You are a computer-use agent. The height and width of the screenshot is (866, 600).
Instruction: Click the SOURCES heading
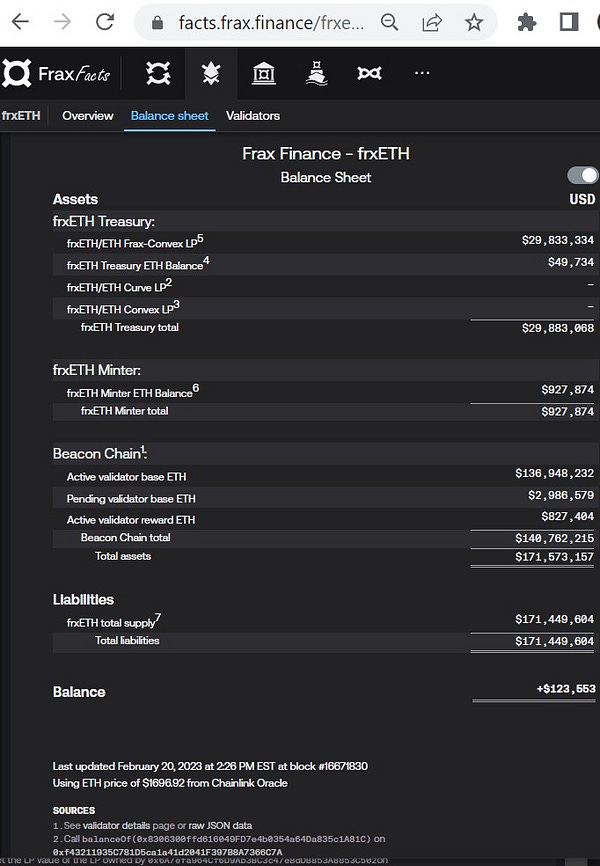click(x=74, y=810)
